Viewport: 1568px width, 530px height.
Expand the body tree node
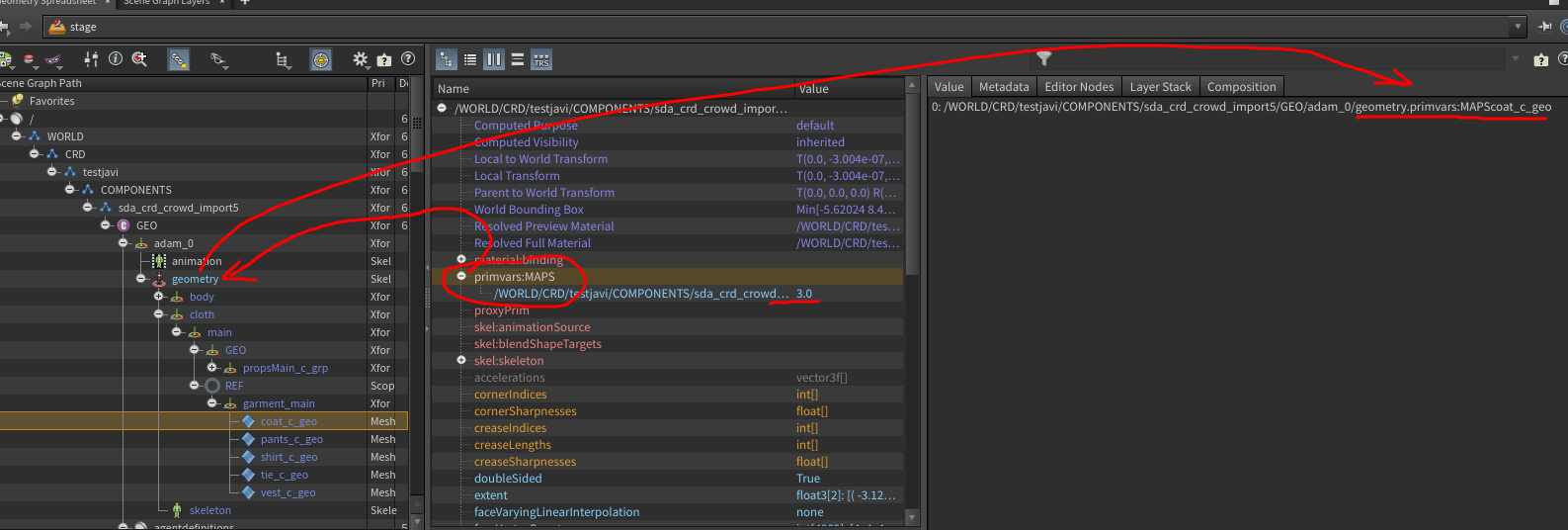(158, 296)
